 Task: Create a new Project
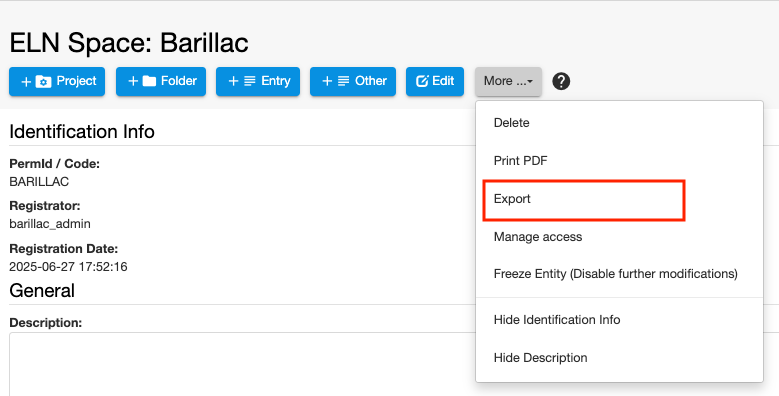(x=57, y=81)
